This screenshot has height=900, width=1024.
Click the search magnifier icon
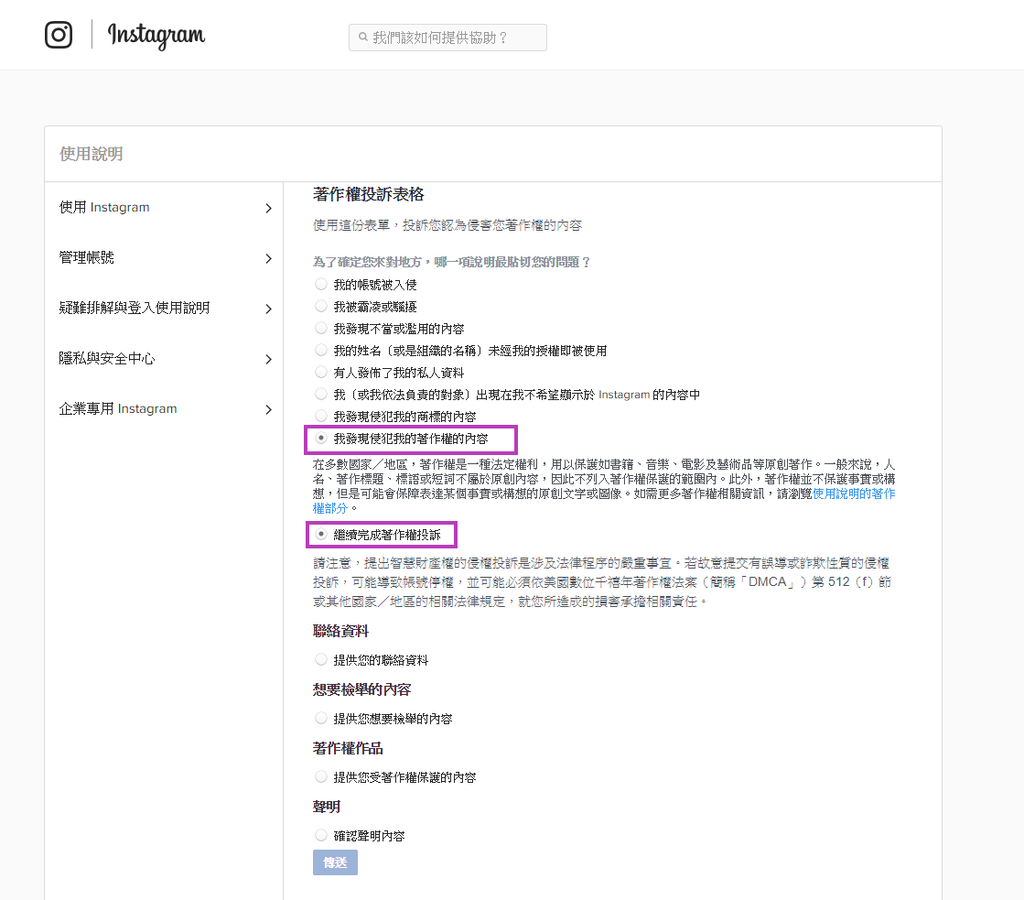(363, 37)
